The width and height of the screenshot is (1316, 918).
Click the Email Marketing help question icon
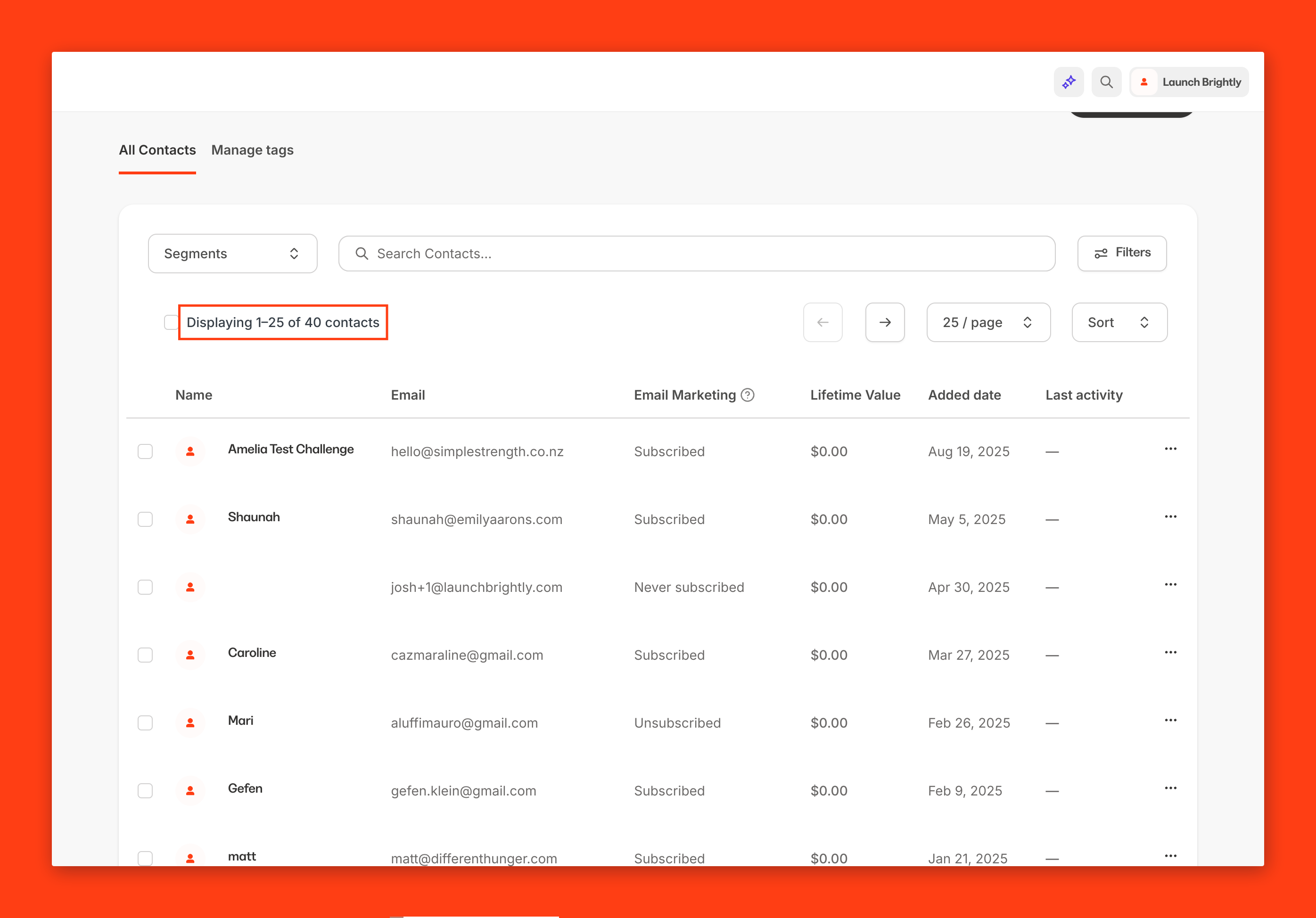tap(748, 395)
